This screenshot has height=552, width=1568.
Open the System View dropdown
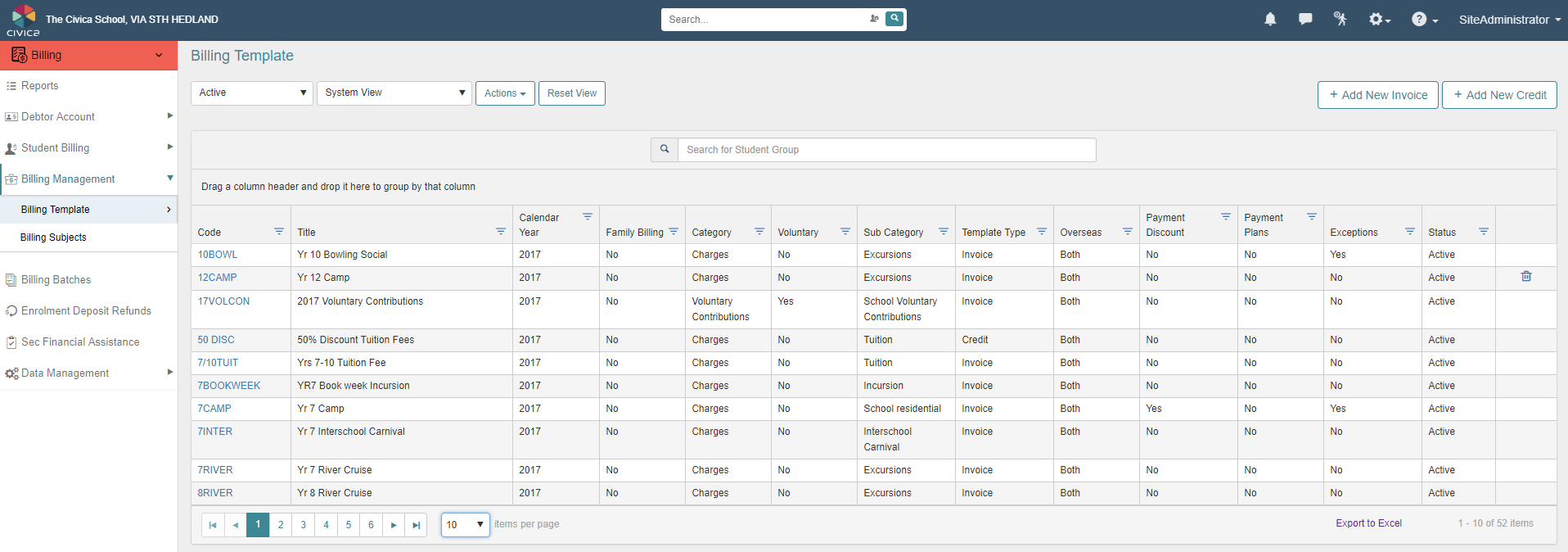click(394, 93)
